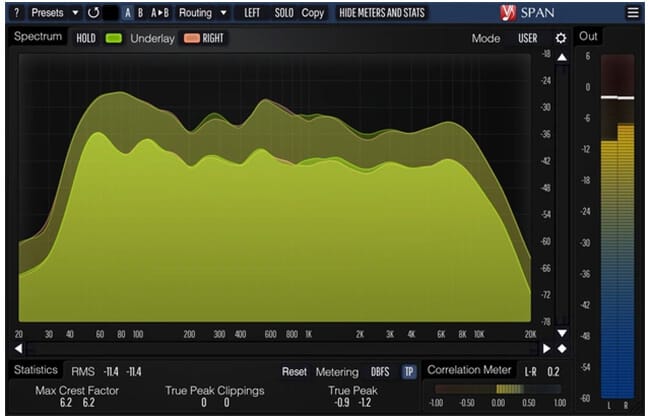
Task: Click the frequency scroll left arrow
Action: coord(18,349)
